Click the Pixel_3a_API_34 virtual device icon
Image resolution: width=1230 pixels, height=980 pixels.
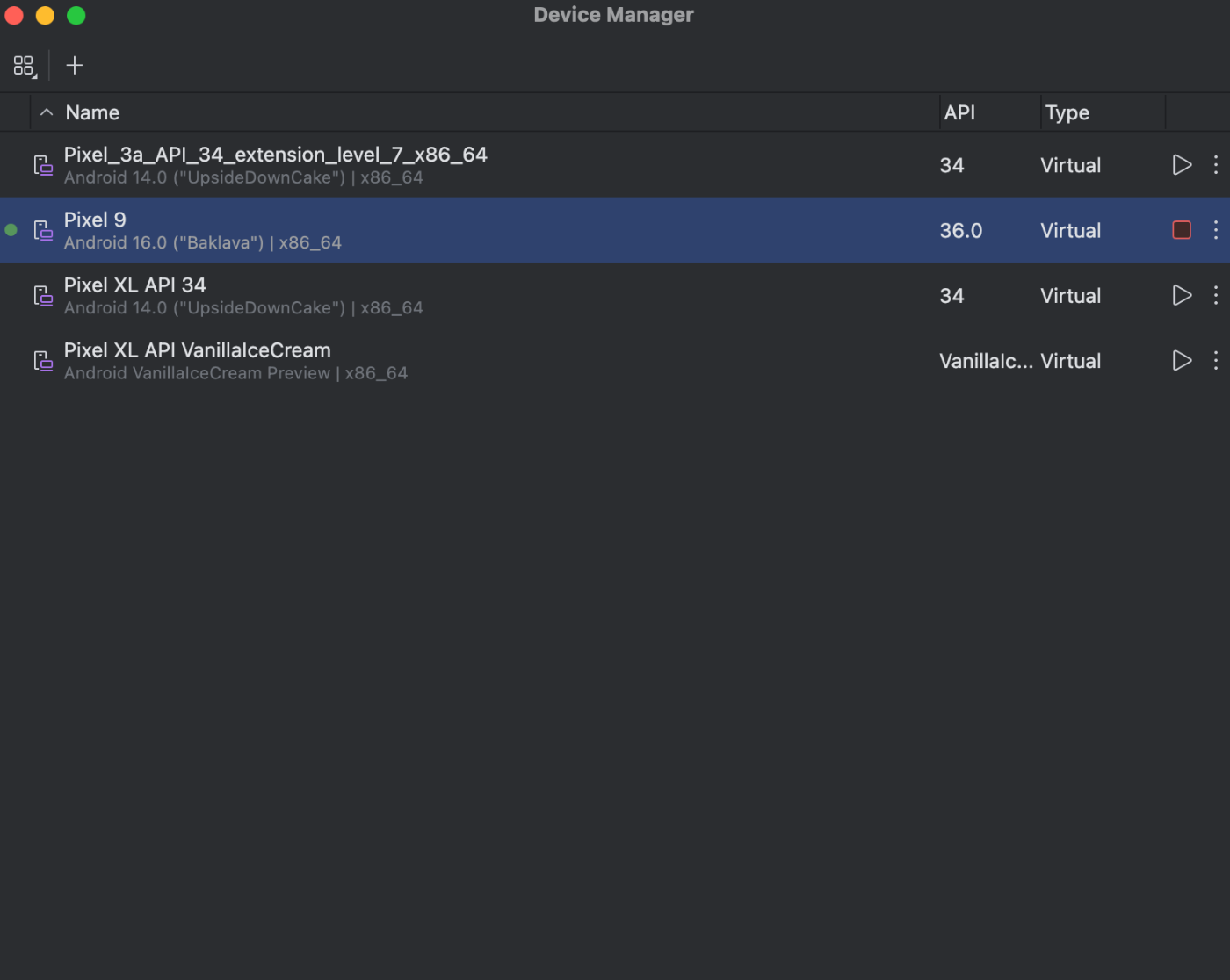pyautogui.click(x=43, y=165)
